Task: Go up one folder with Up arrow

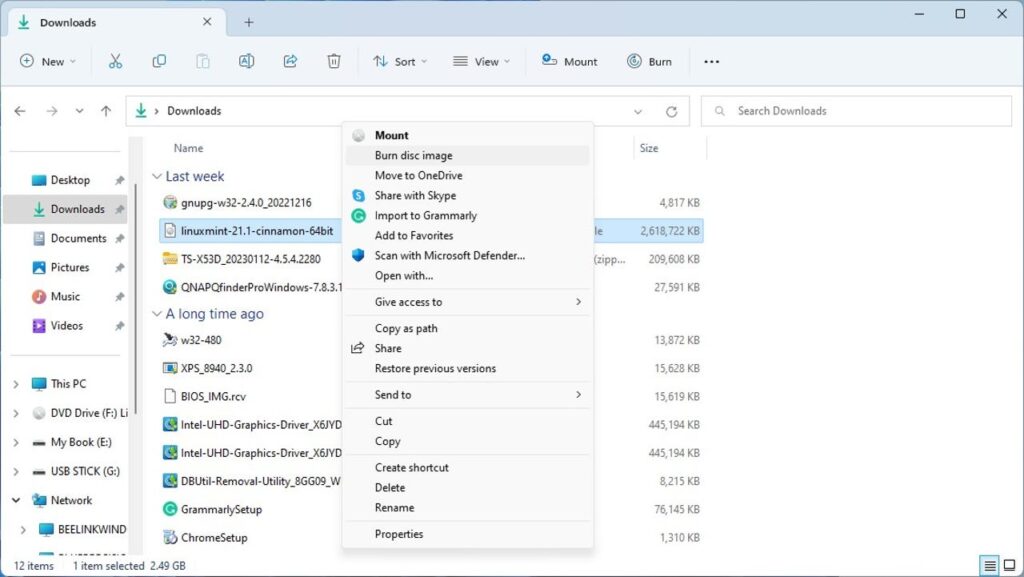Action: coord(106,111)
